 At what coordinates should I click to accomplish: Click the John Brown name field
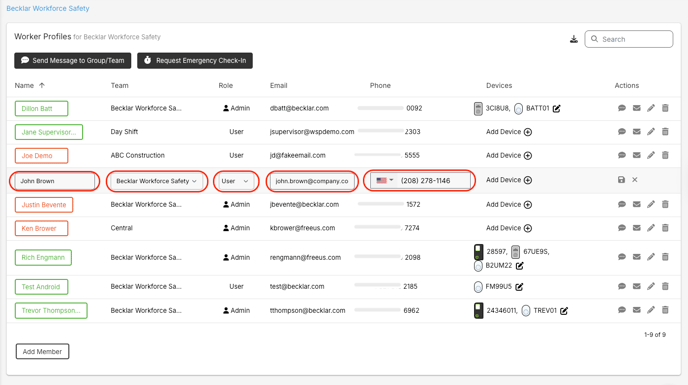coord(55,181)
